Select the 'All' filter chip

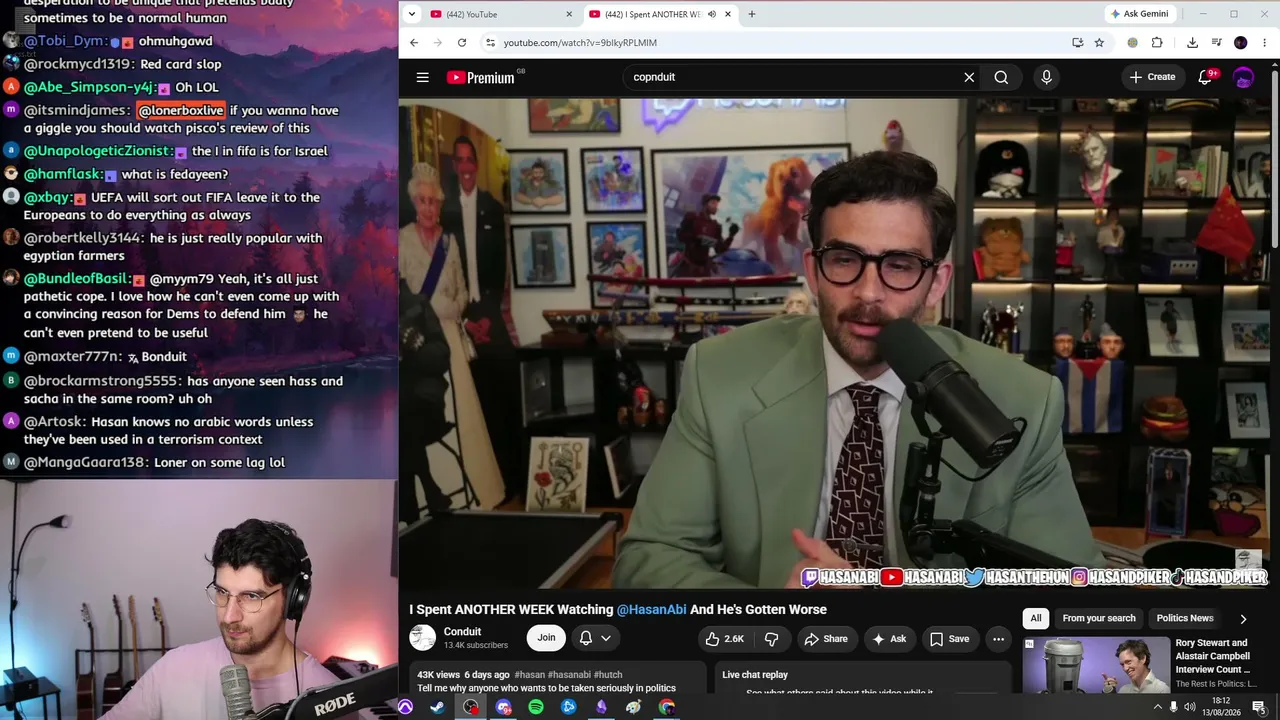(x=1036, y=618)
